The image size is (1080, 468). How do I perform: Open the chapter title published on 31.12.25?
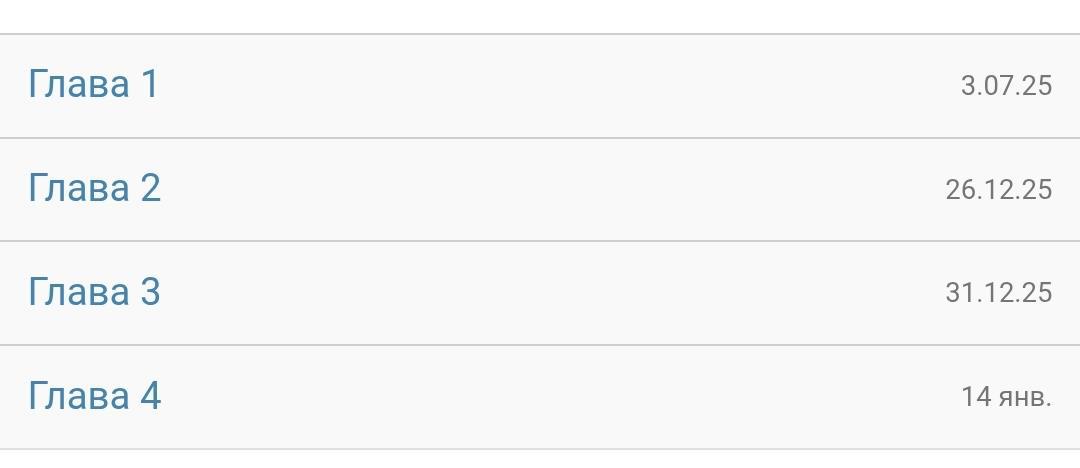(94, 292)
